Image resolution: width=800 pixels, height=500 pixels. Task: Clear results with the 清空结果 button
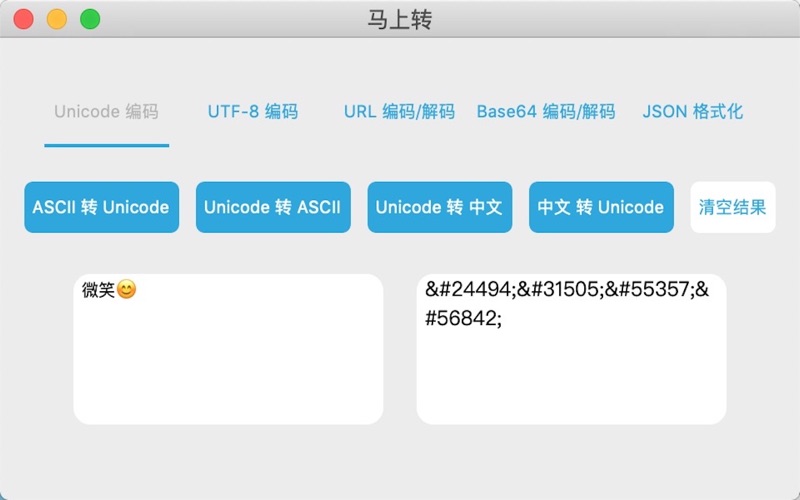733,207
